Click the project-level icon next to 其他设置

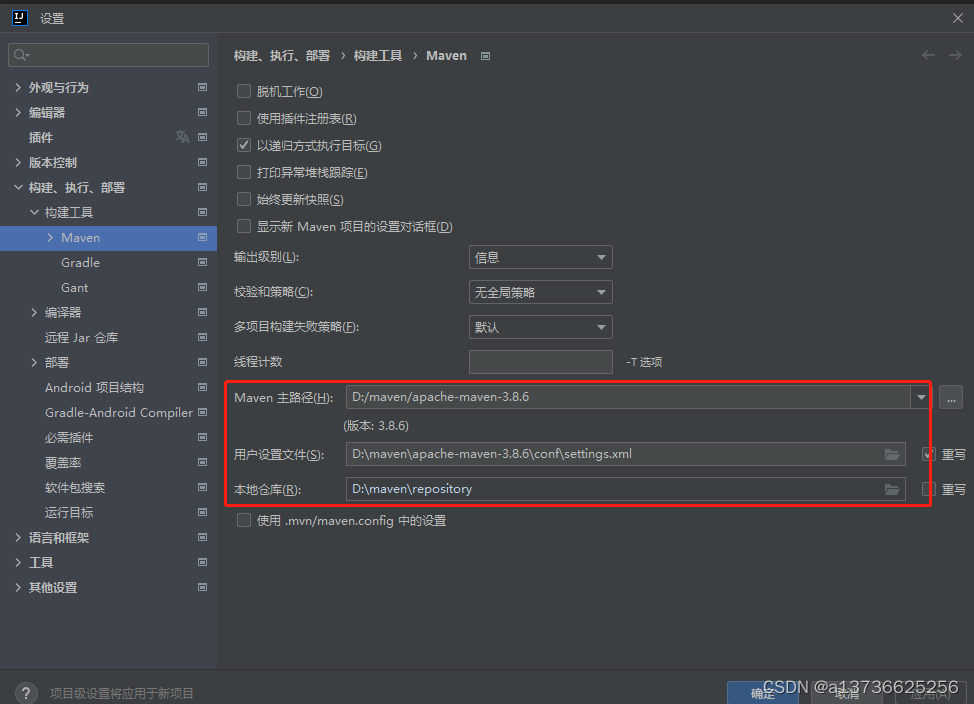coord(203,587)
